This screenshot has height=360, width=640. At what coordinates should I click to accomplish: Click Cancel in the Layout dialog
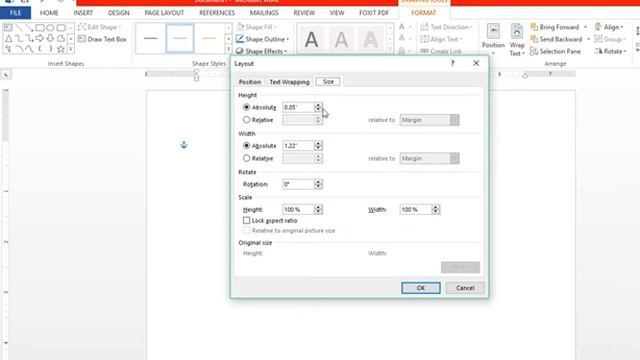coord(465,288)
